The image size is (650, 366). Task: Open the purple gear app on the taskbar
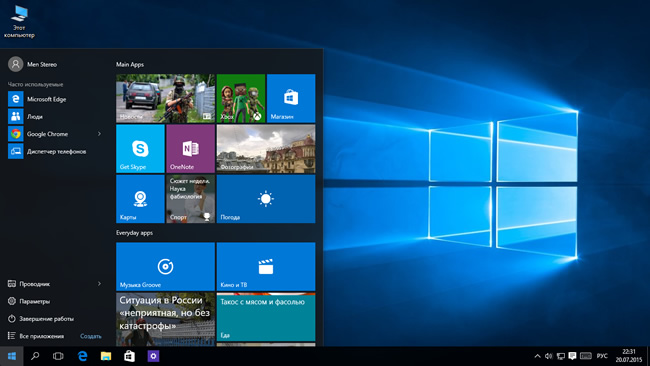[x=153, y=356]
